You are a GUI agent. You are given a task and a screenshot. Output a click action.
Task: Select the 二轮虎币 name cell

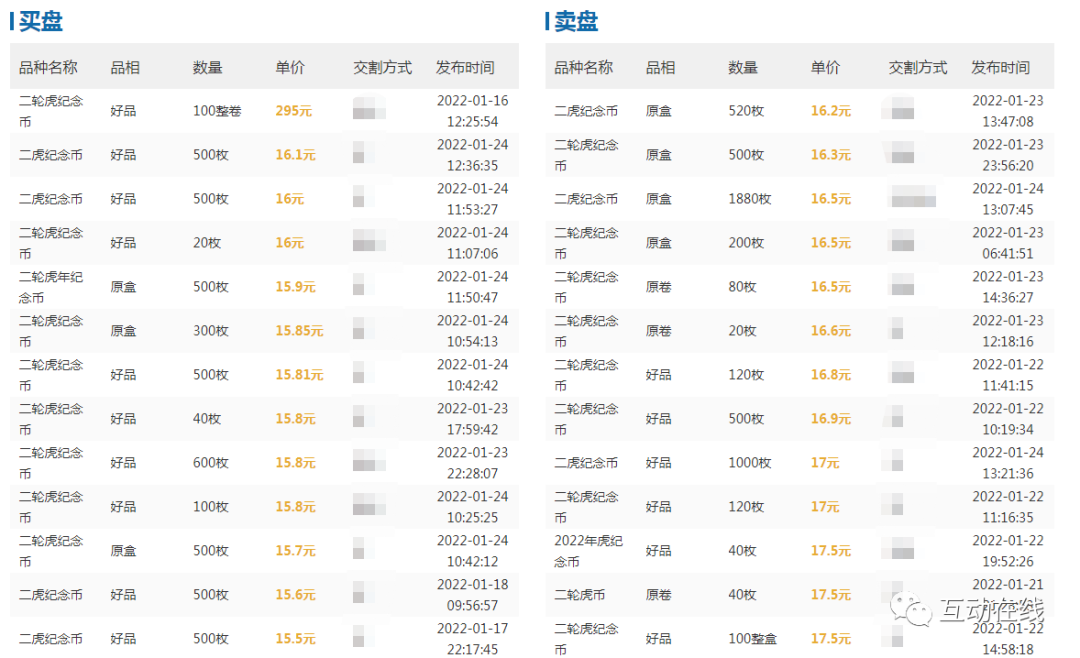pyautogui.click(x=579, y=595)
